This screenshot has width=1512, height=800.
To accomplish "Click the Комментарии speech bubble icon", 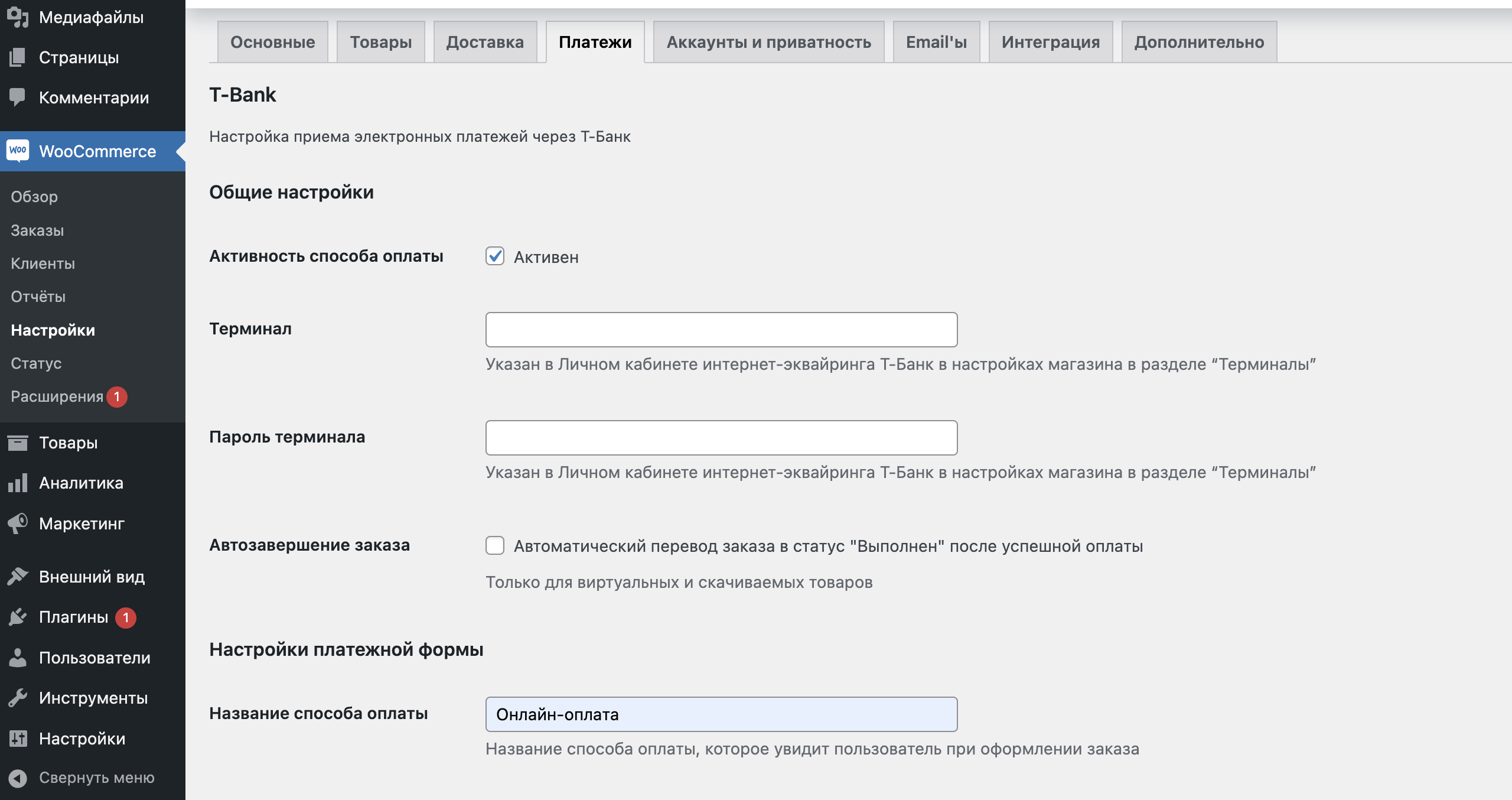I will pyautogui.click(x=18, y=97).
